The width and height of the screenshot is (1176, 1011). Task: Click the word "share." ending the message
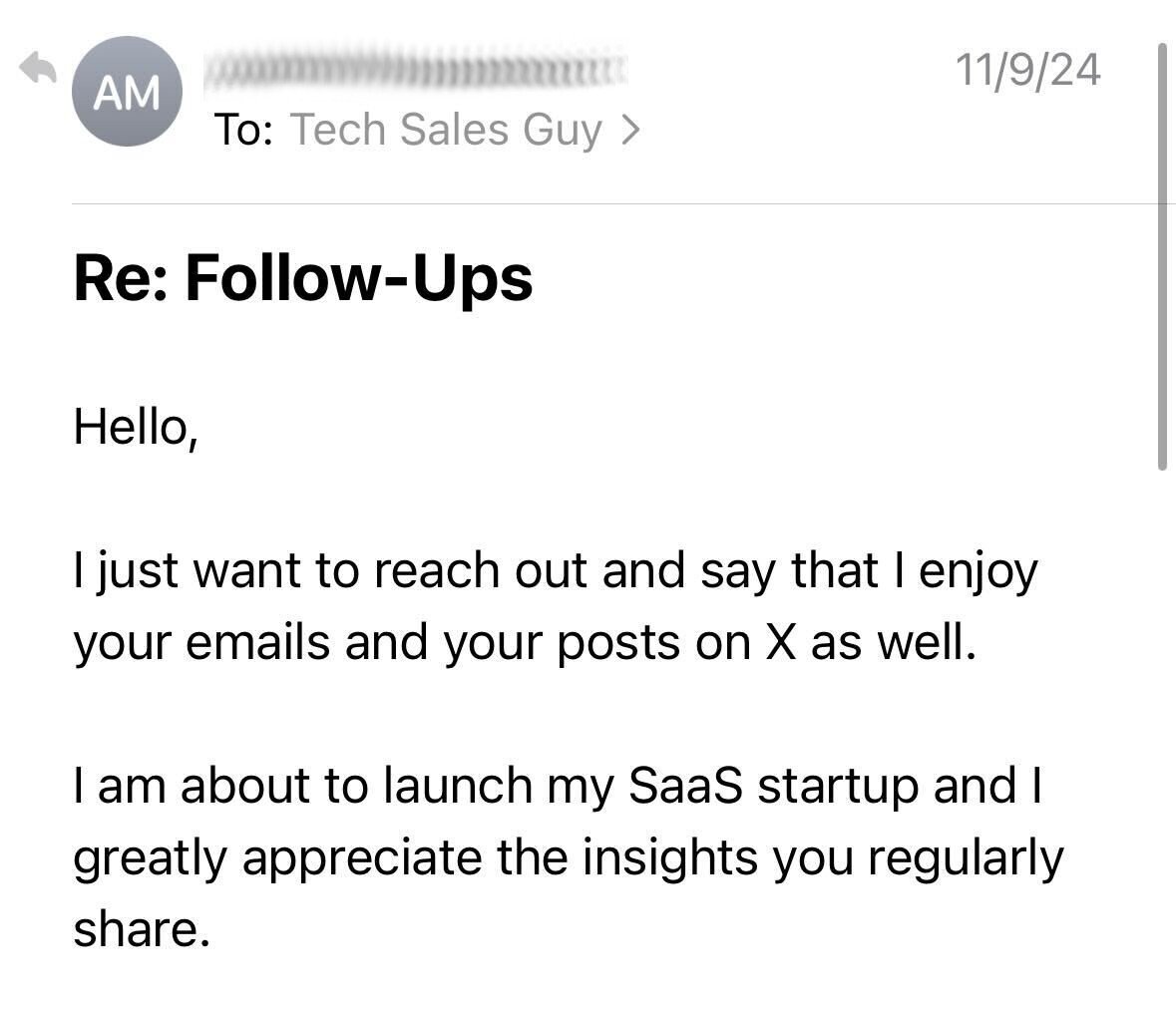click(142, 928)
